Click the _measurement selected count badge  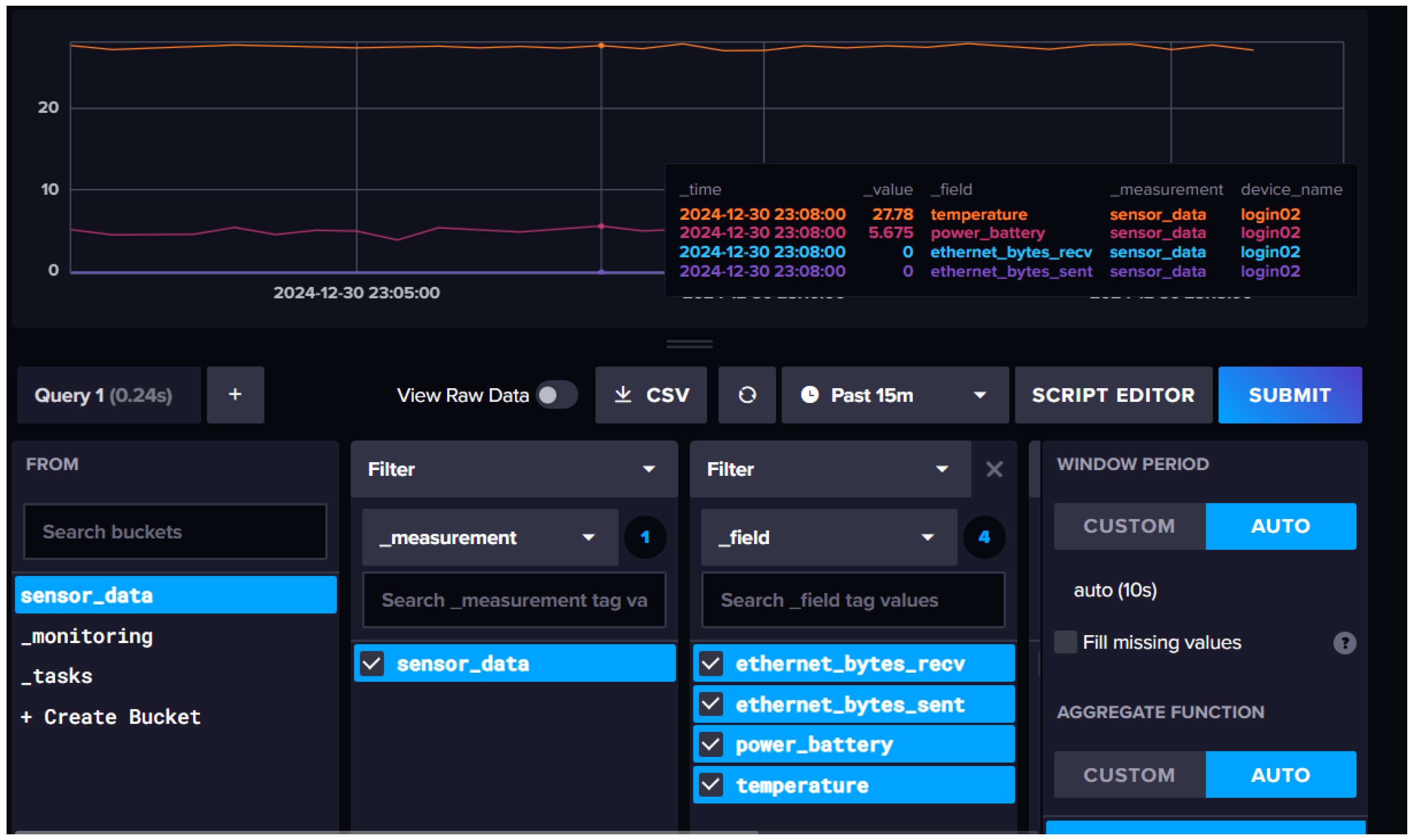(645, 537)
